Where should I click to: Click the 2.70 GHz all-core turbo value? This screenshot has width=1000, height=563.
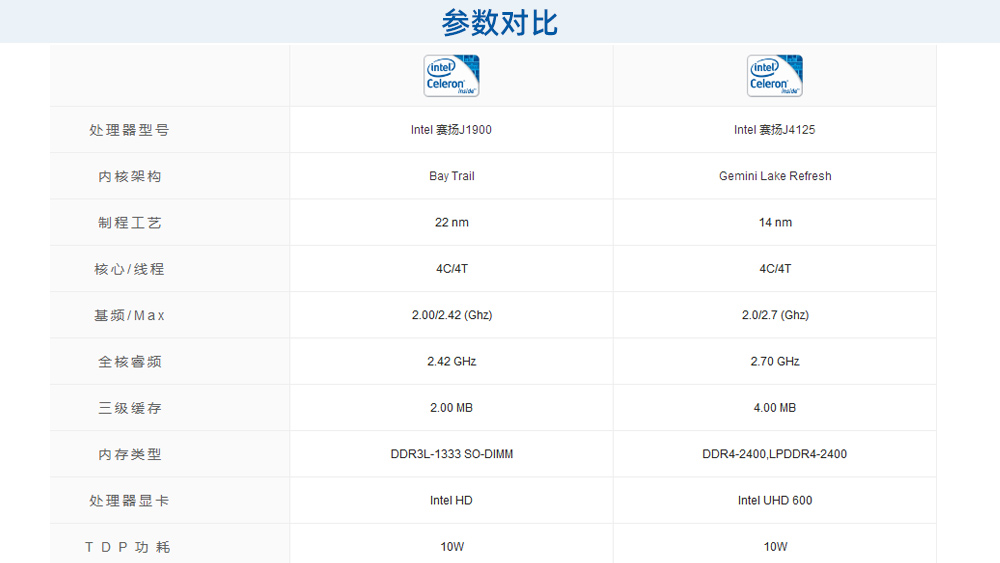tap(775, 361)
